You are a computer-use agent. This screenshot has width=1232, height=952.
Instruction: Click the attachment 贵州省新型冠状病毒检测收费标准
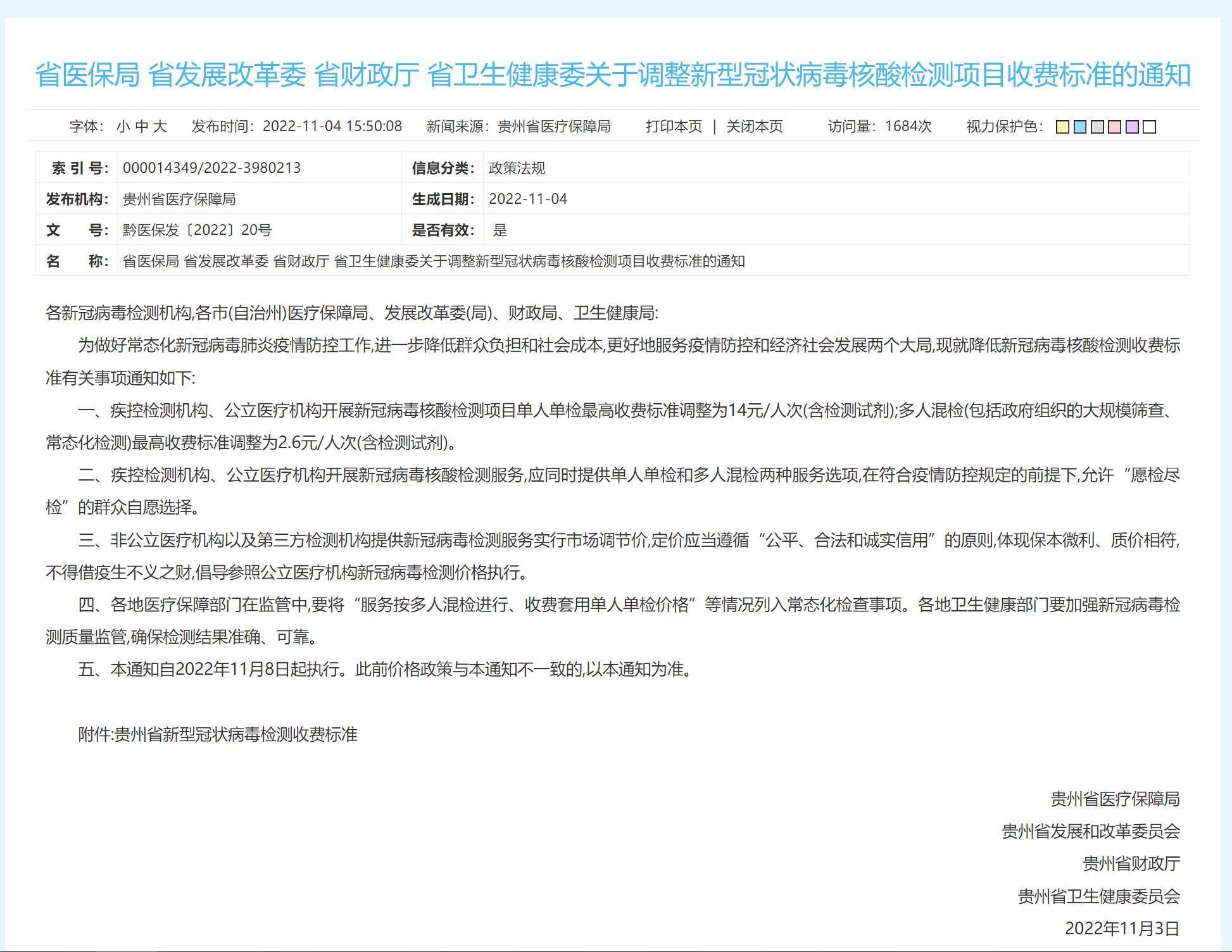tap(236, 734)
